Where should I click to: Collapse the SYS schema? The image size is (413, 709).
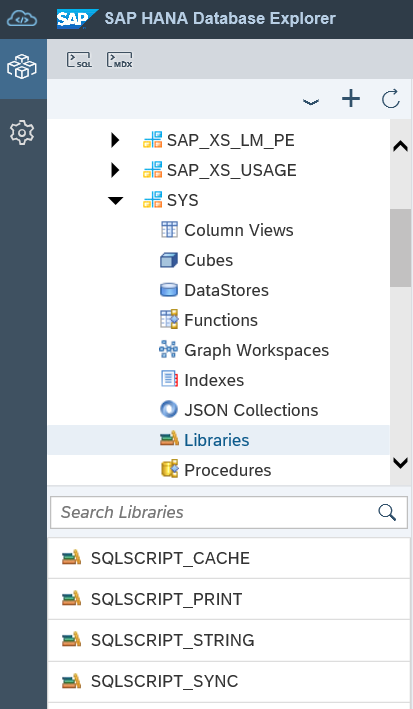pyautogui.click(x=116, y=200)
